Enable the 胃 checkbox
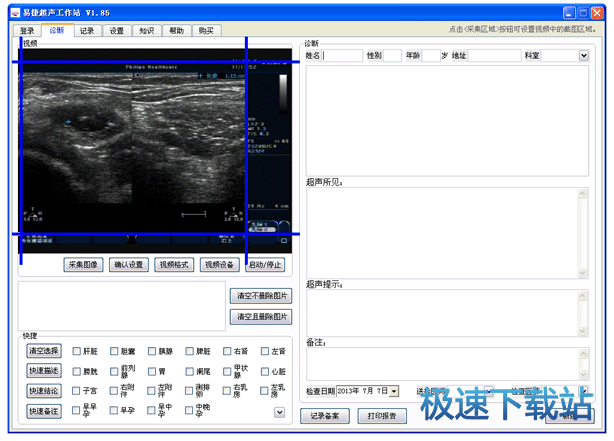The width and height of the screenshot is (614, 441). pyautogui.click(x=152, y=371)
